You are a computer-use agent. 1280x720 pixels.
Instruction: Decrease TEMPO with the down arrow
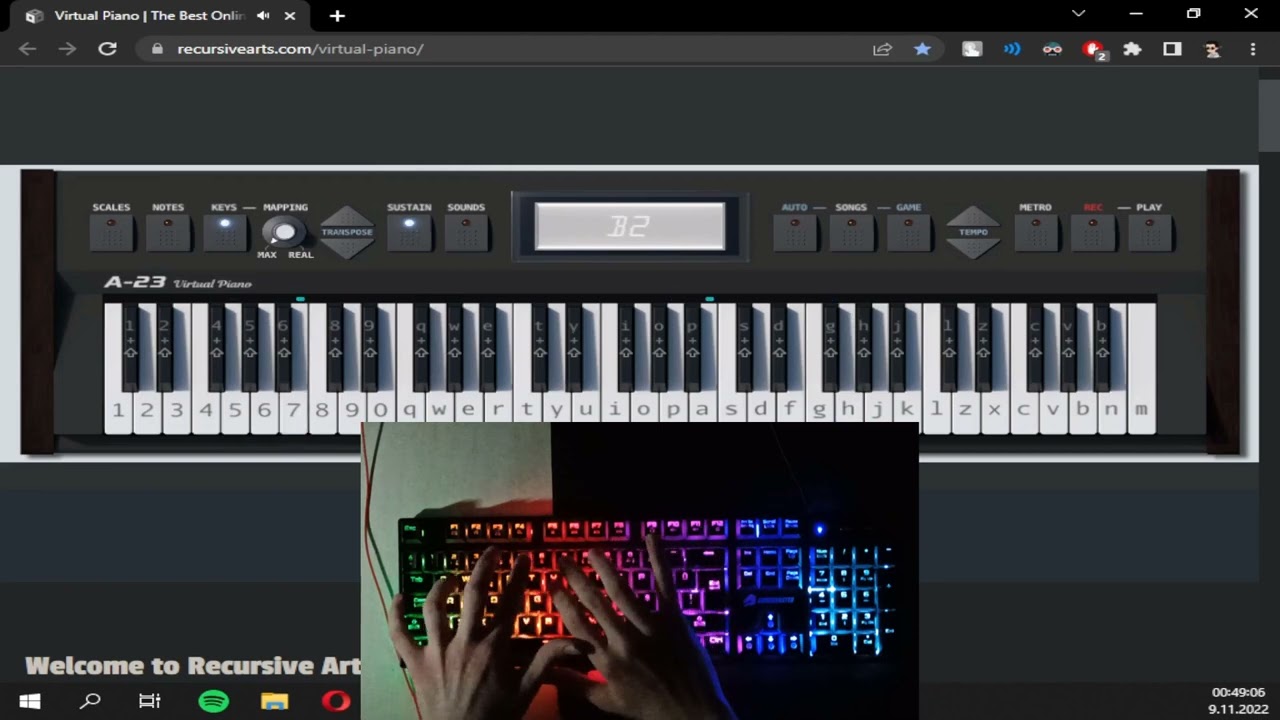tap(973, 248)
